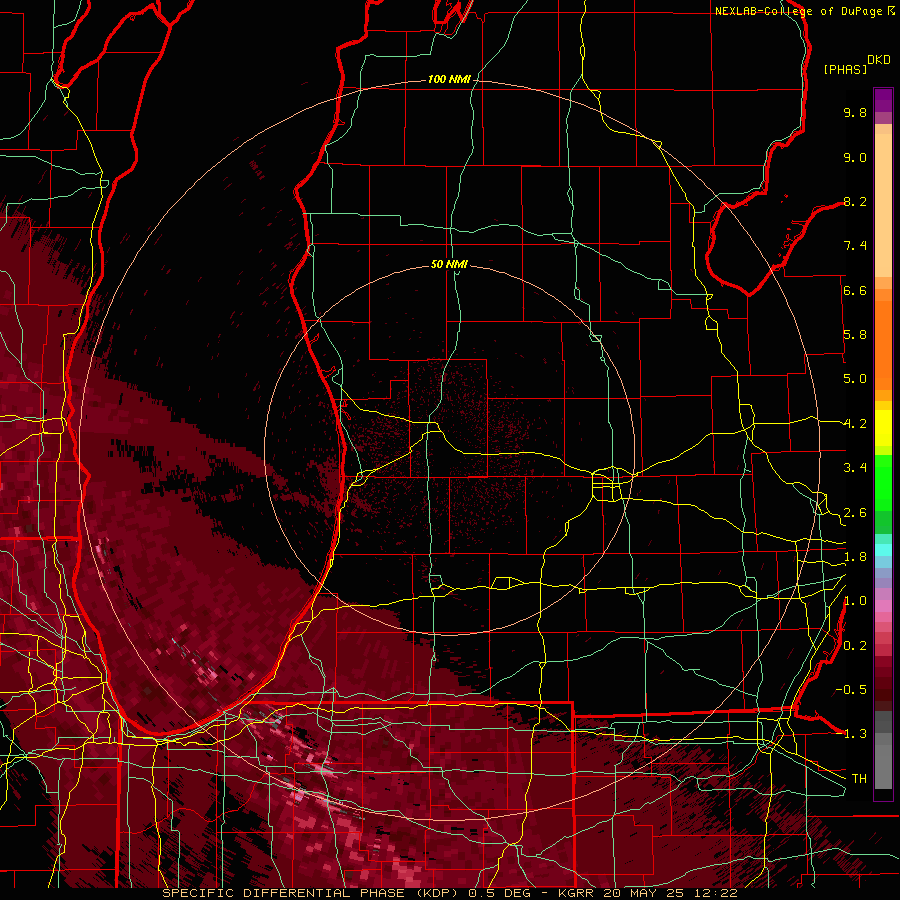Click the 5.0 value on color scale
The width and height of the screenshot is (900, 900).
pyautogui.click(x=855, y=379)
